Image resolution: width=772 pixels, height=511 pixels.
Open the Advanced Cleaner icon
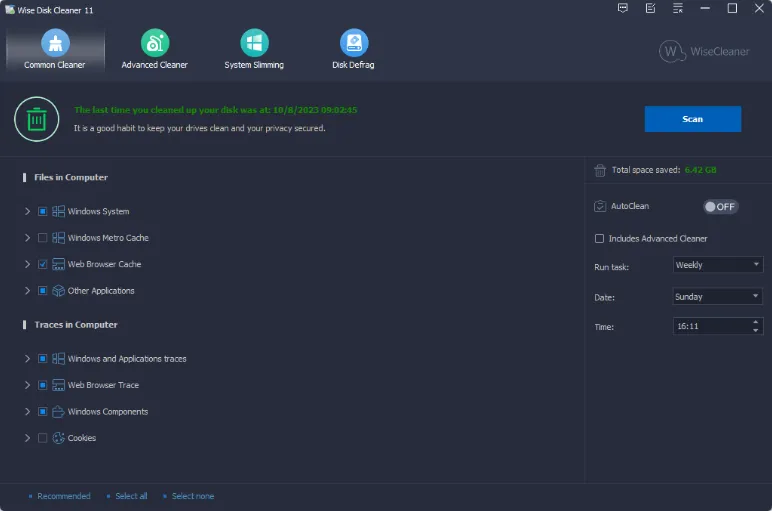(x=155, y=43)
